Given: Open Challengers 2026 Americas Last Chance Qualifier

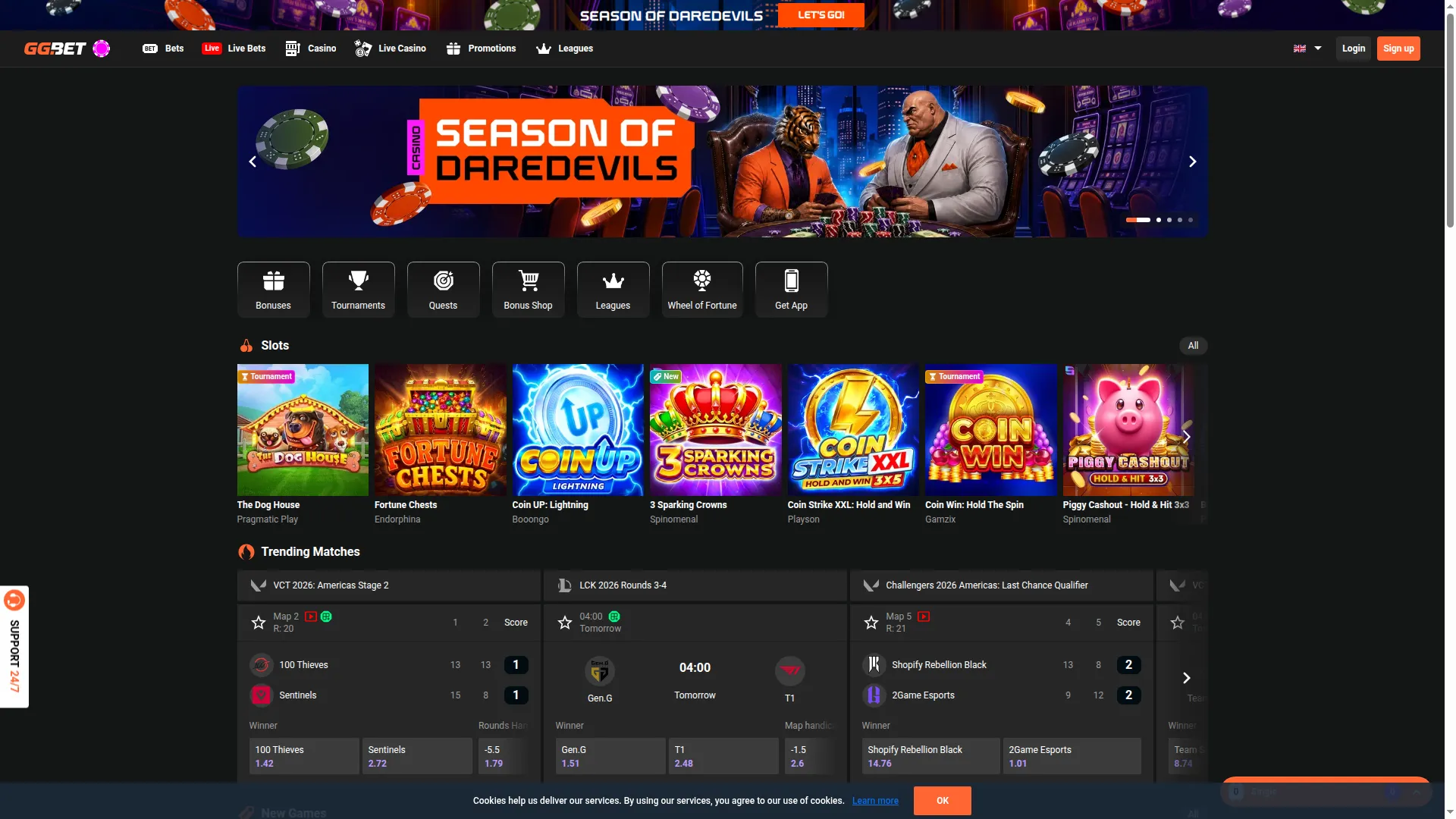Looking at the screenshot, I should [x=1001, y=585].
